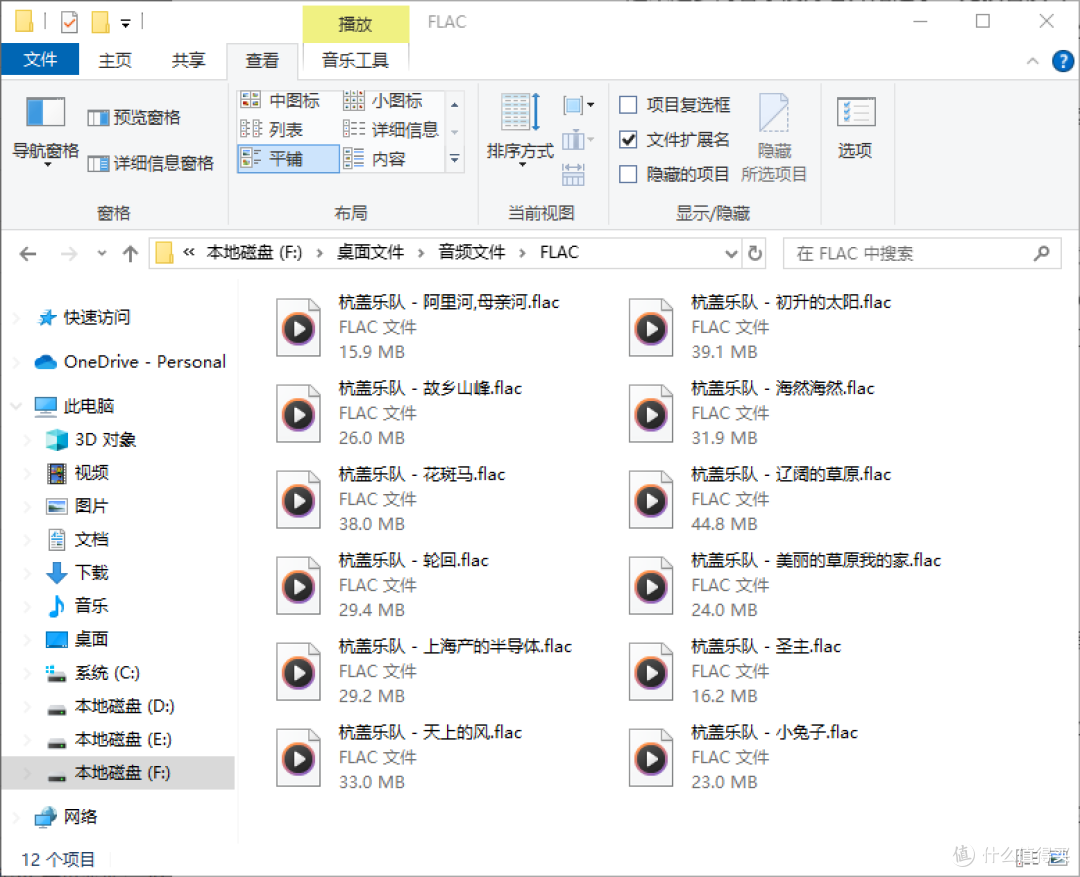Switch to details layout
Image resolution: width=1080 pixels, height=877 pixels.
click(391, 130)
